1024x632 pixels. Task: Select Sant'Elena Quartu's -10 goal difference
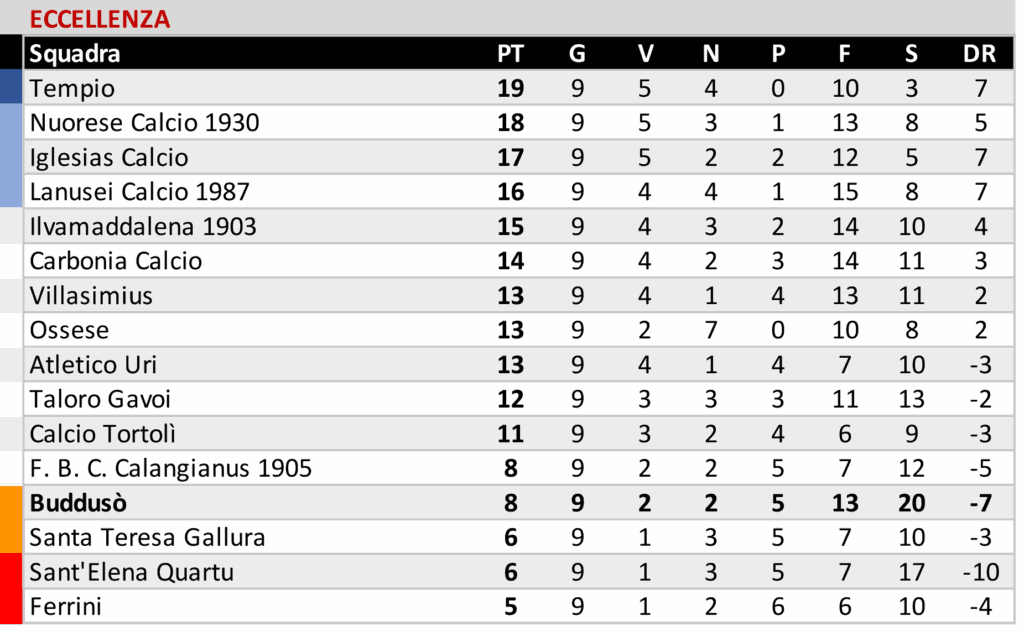(979, 573)
